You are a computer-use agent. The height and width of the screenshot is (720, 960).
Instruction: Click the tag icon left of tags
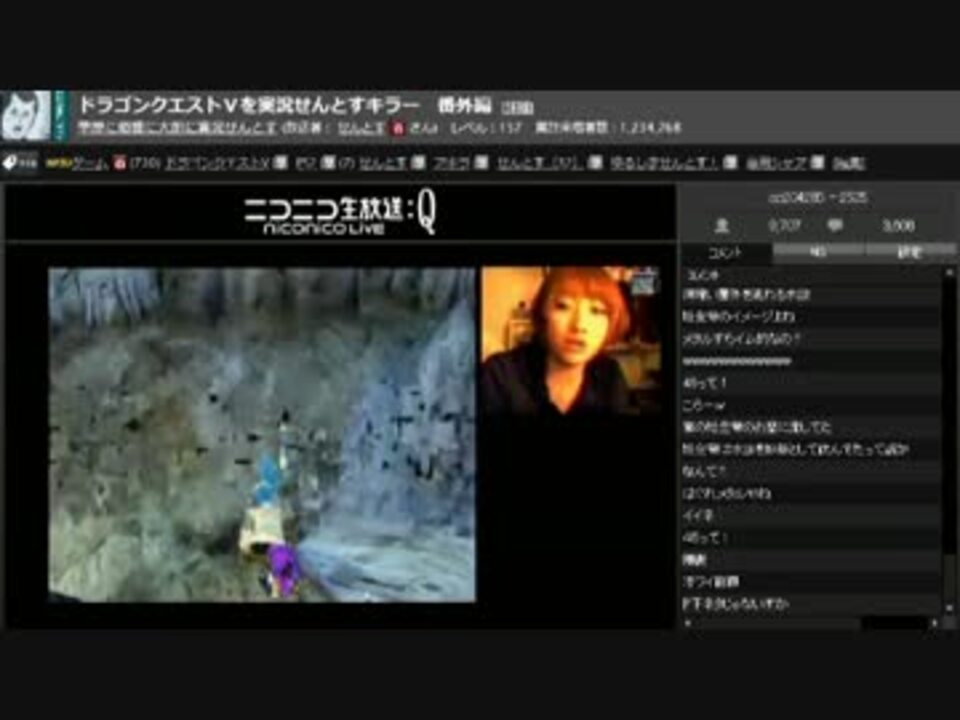click(20, 162)
